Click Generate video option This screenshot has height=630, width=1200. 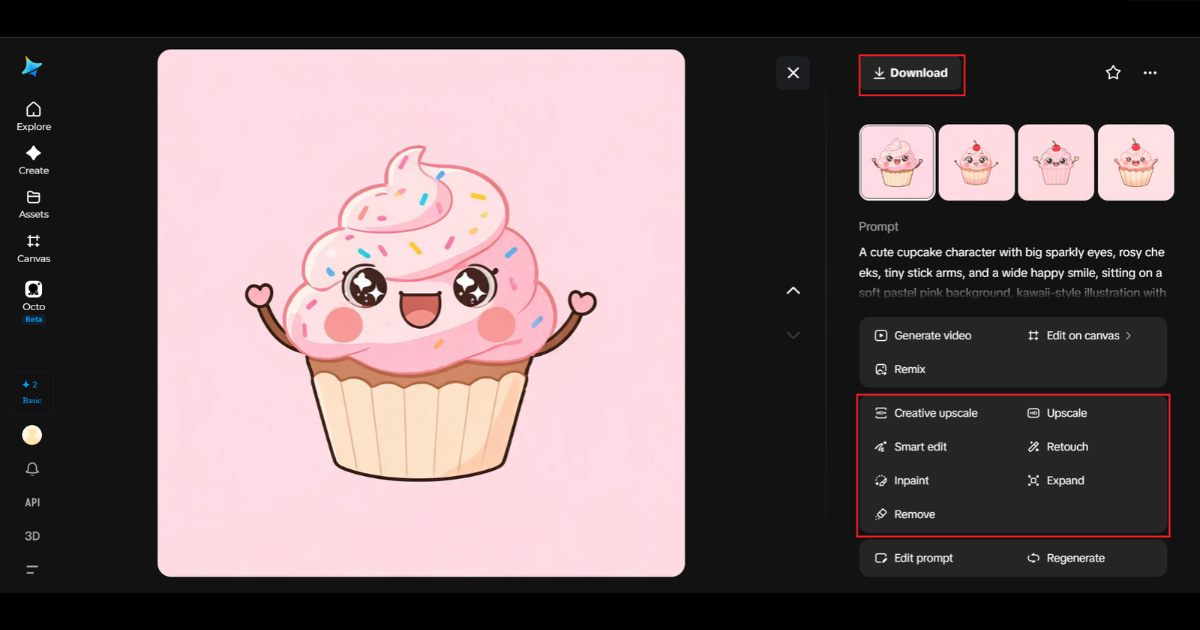923,336
